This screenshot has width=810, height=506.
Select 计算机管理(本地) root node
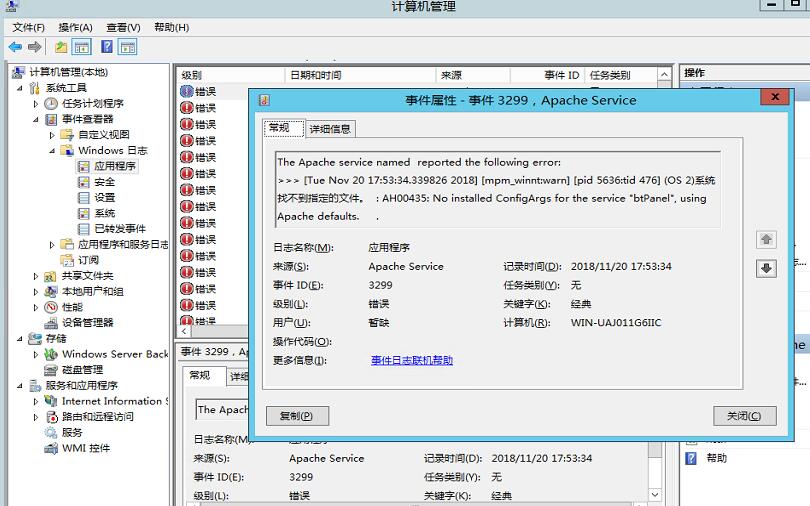point(69,72)
